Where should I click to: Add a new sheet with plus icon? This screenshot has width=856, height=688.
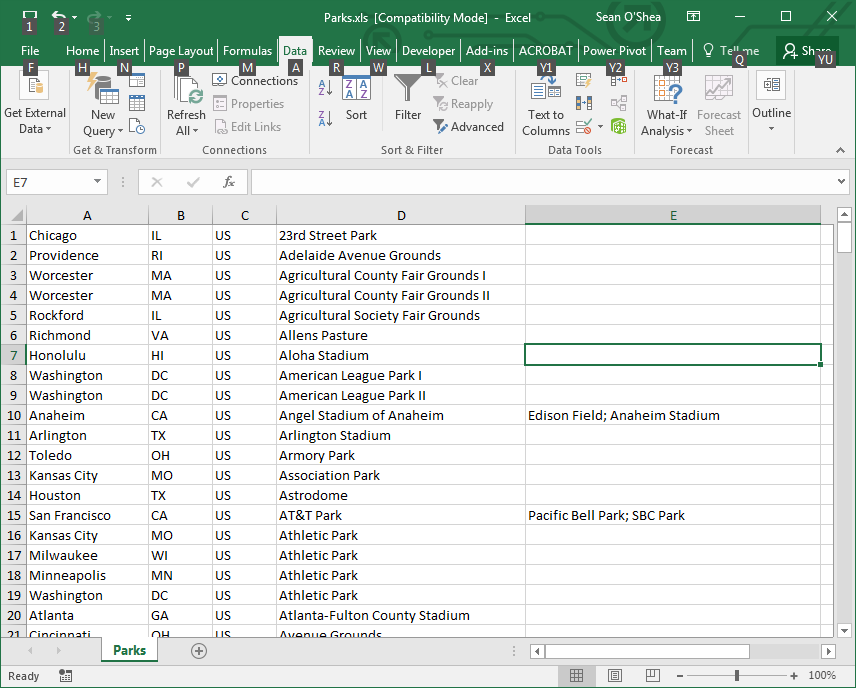[x=199, y=651]
